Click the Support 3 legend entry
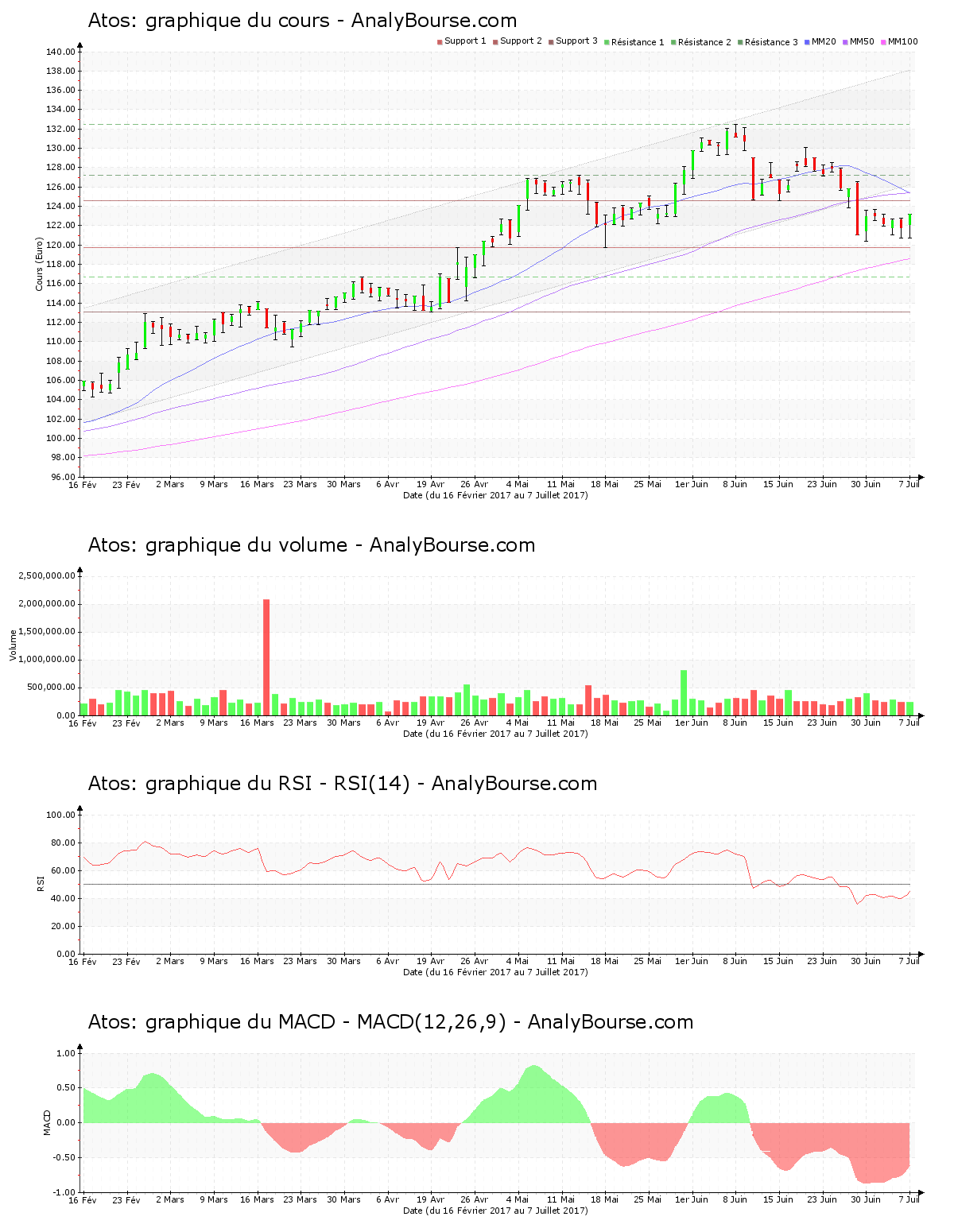The image size is (954, 1232). [573, 41]
